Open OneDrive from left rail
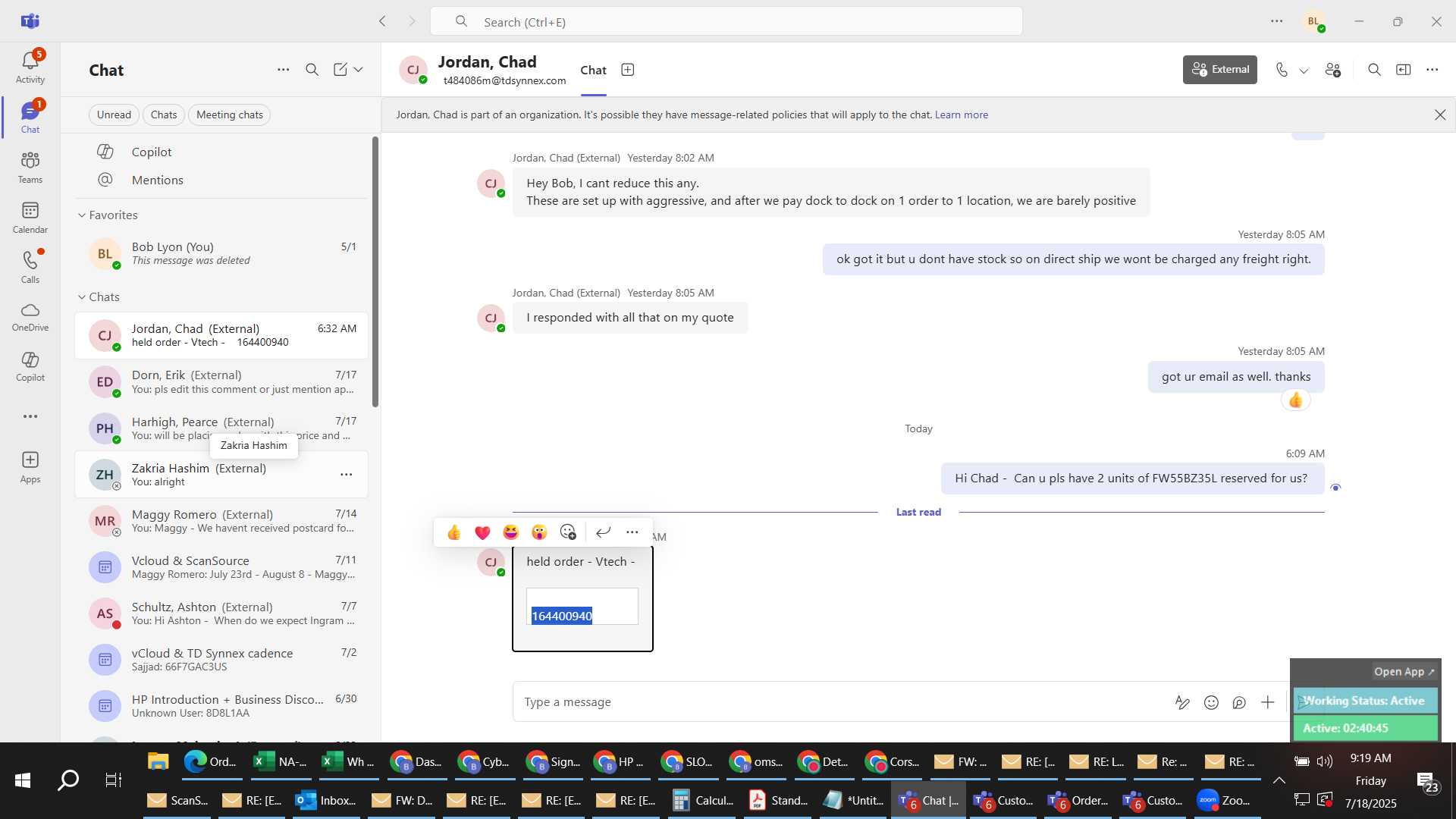The height and width of the screenshot is (819, 1456). click(30, 317)
